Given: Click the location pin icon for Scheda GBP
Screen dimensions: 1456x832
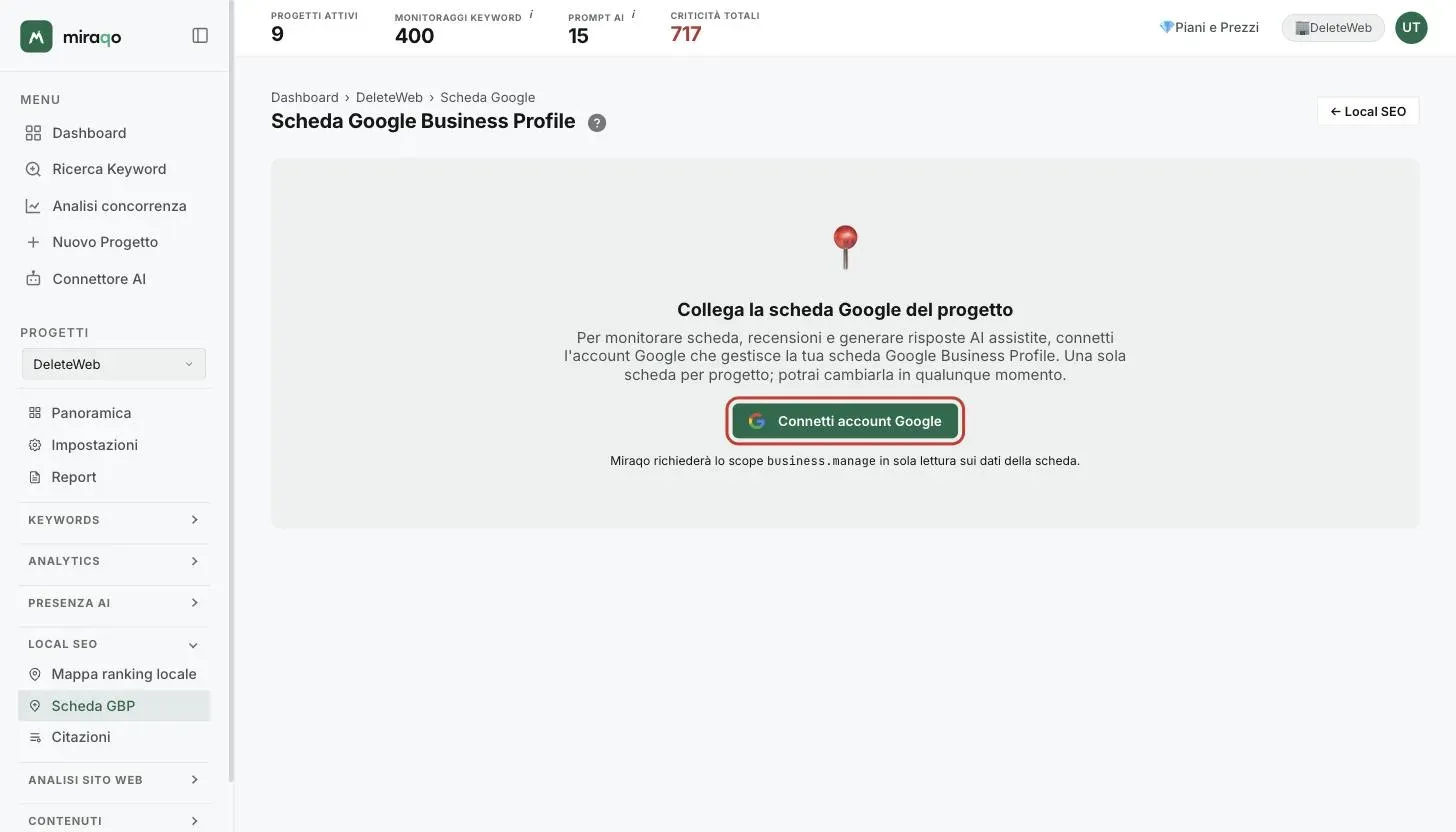Looking at the screenshot, I should point(35,706).
